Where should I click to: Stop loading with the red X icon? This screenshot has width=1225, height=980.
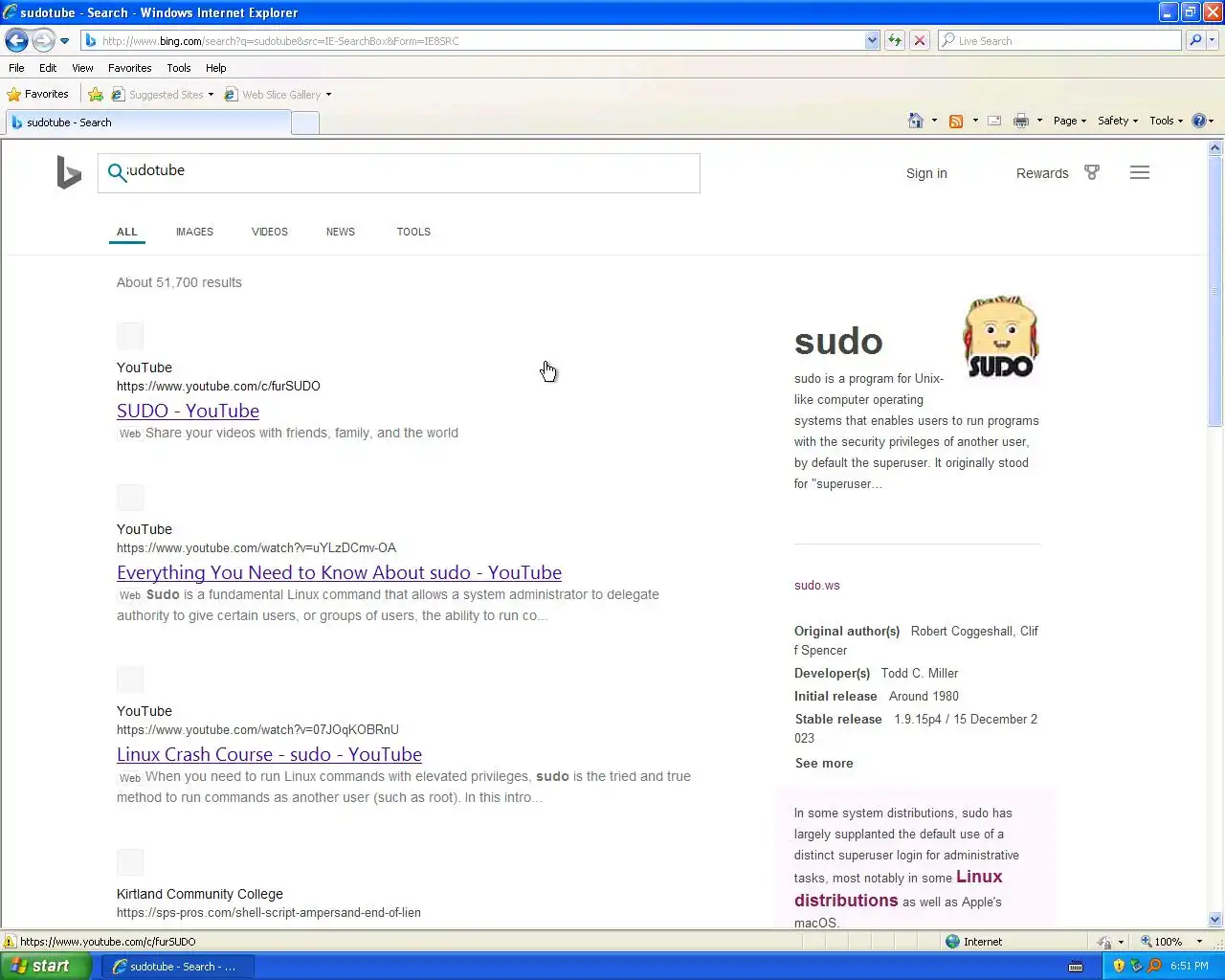tap(920, 40)
